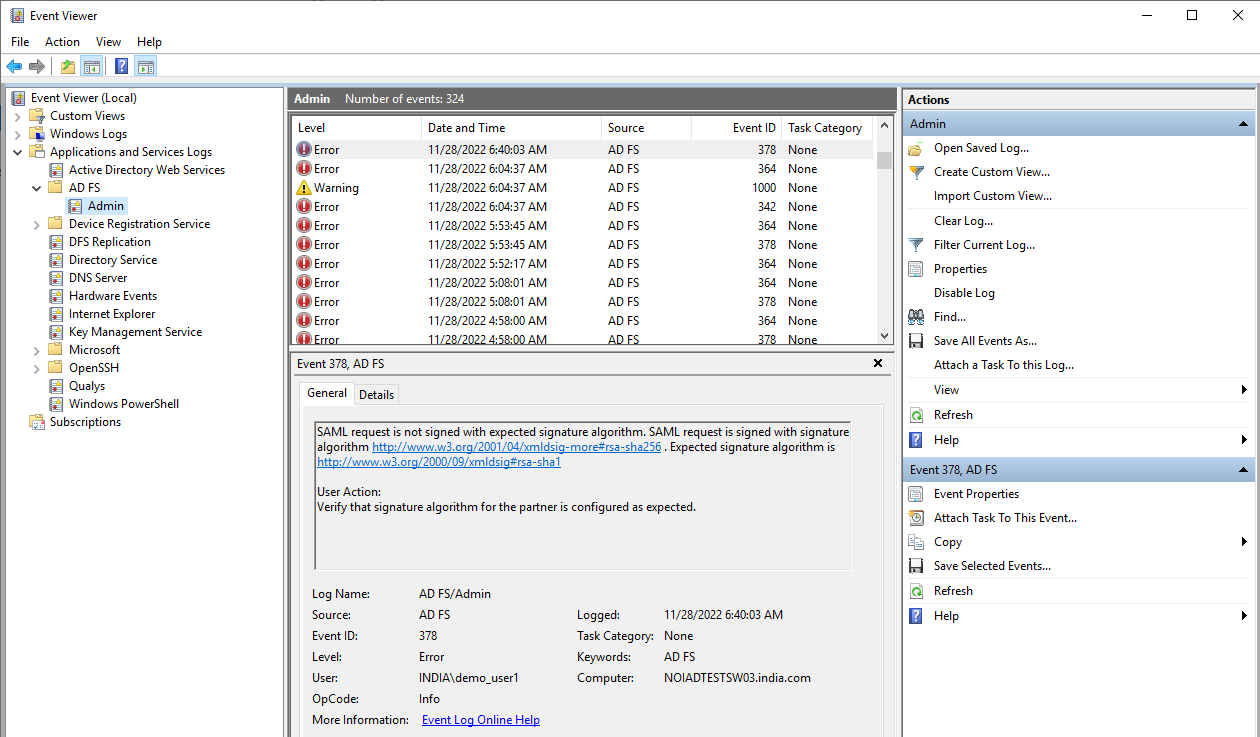The image size is (1260, 737).
Task: Collapse the Event 378, AD FS actions section
Action: coord(1244,470)
